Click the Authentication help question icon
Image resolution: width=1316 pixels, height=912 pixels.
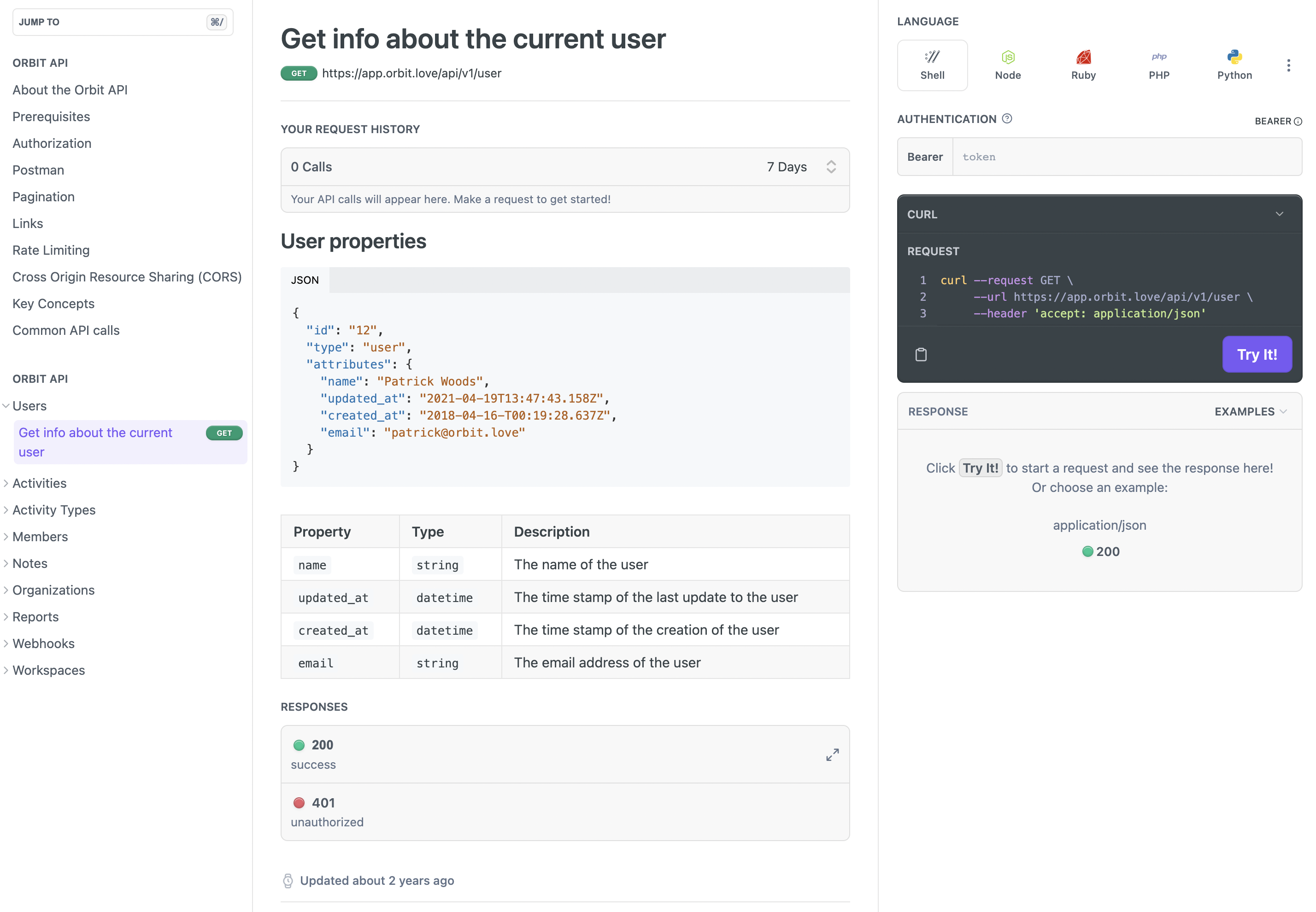pyautogui.click(x=1007, y=118)
